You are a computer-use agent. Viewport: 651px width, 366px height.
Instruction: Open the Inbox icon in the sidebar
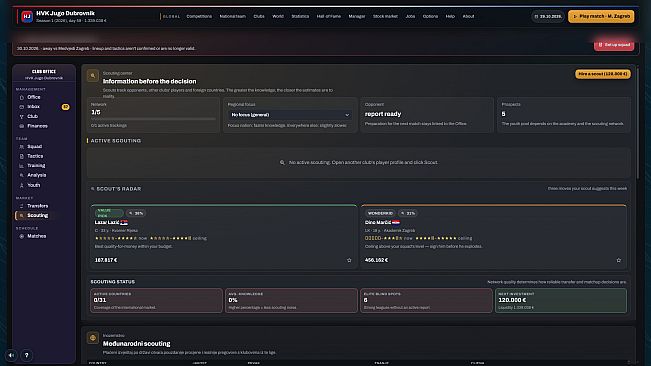coord(22,107)
